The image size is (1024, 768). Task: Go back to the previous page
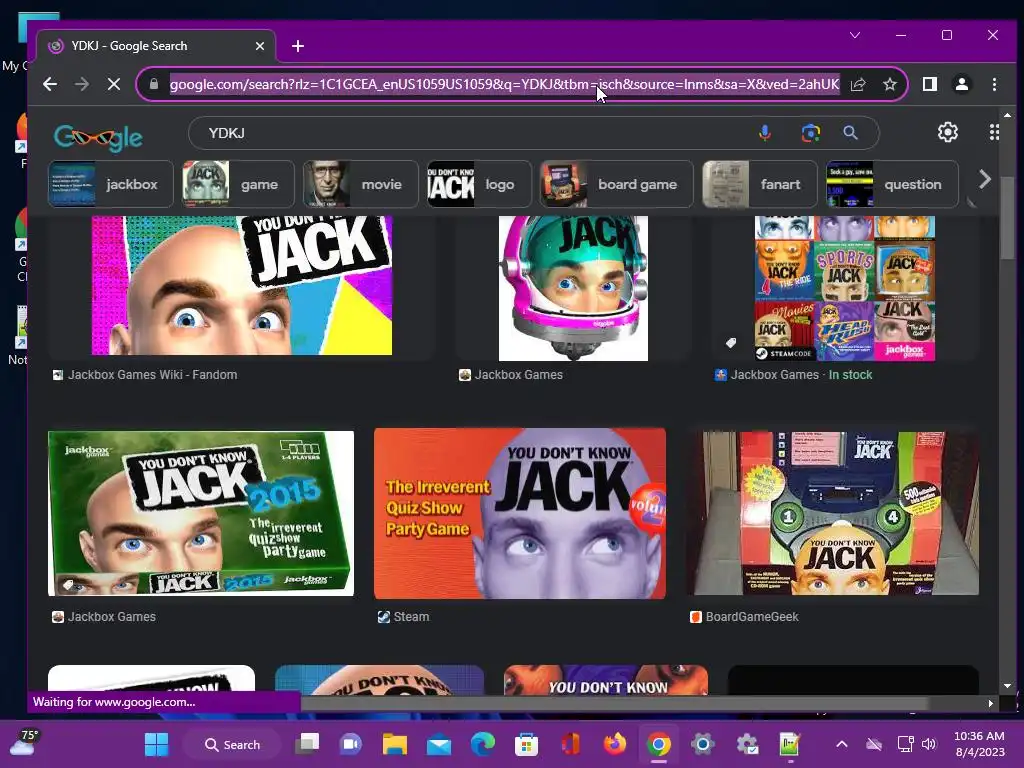[x=50, y=84]
